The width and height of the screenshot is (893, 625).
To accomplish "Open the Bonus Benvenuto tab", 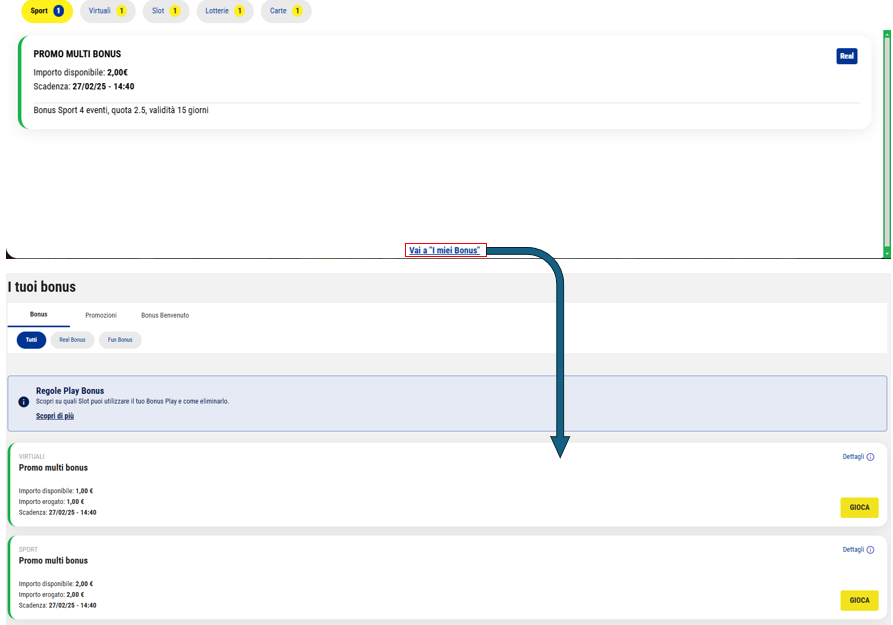I will 165,315.
